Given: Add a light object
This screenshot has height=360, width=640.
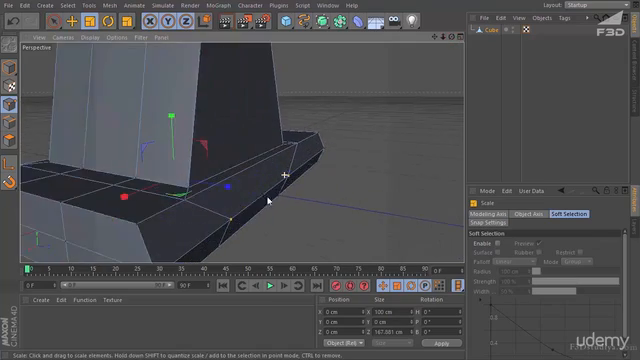Looking at the screenshot, I should pyautogui.click(x=412, y=21).
